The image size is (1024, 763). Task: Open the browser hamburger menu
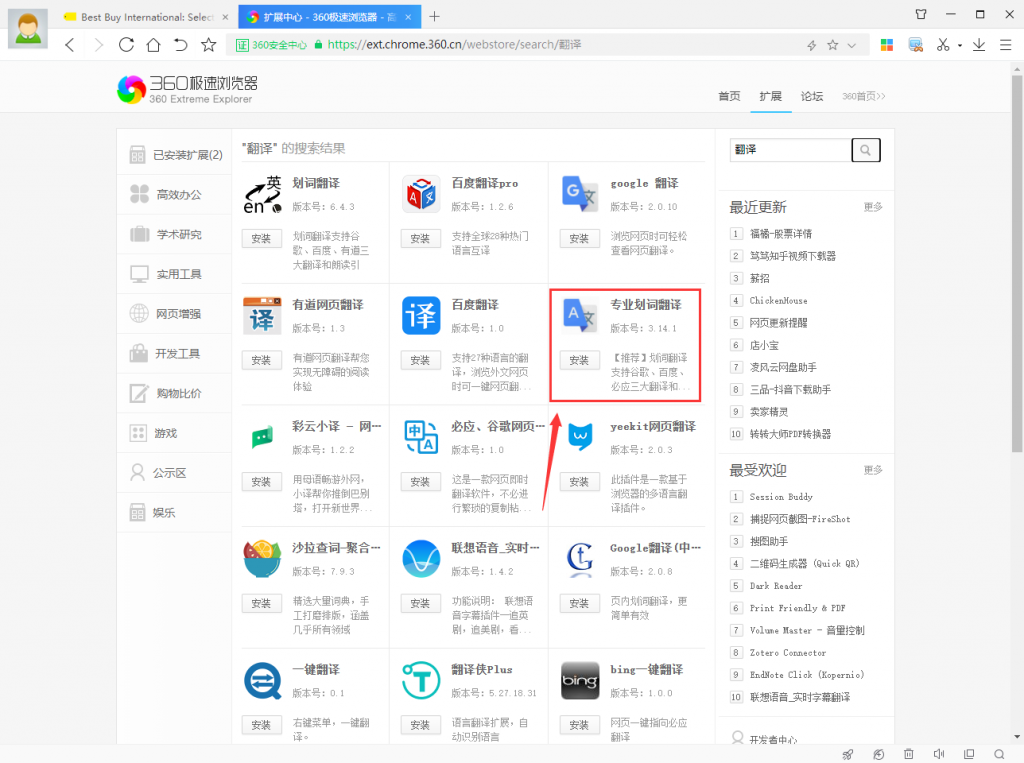point(1006,45)
